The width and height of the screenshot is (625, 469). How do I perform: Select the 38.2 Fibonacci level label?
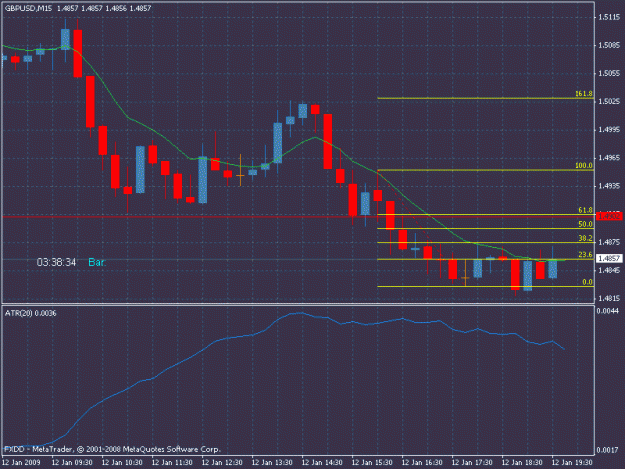[x=585, y=238]
